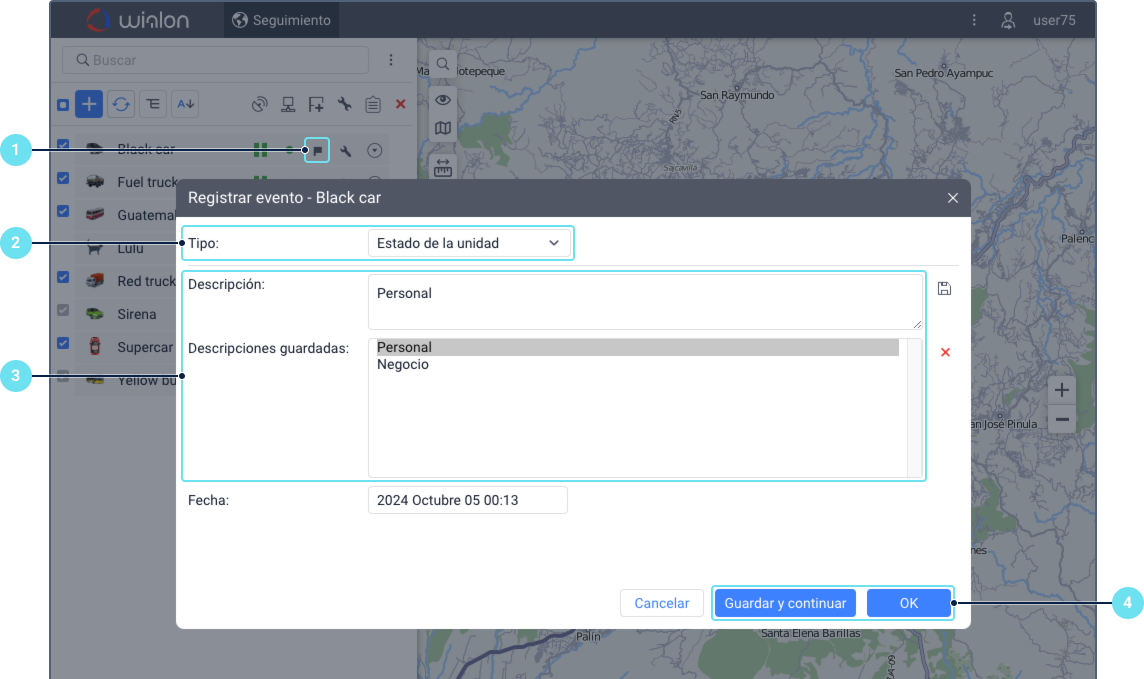Click the eye visibility icon on the map
The width and height of the screenshot is (1144, 679).
pos(443,99)
